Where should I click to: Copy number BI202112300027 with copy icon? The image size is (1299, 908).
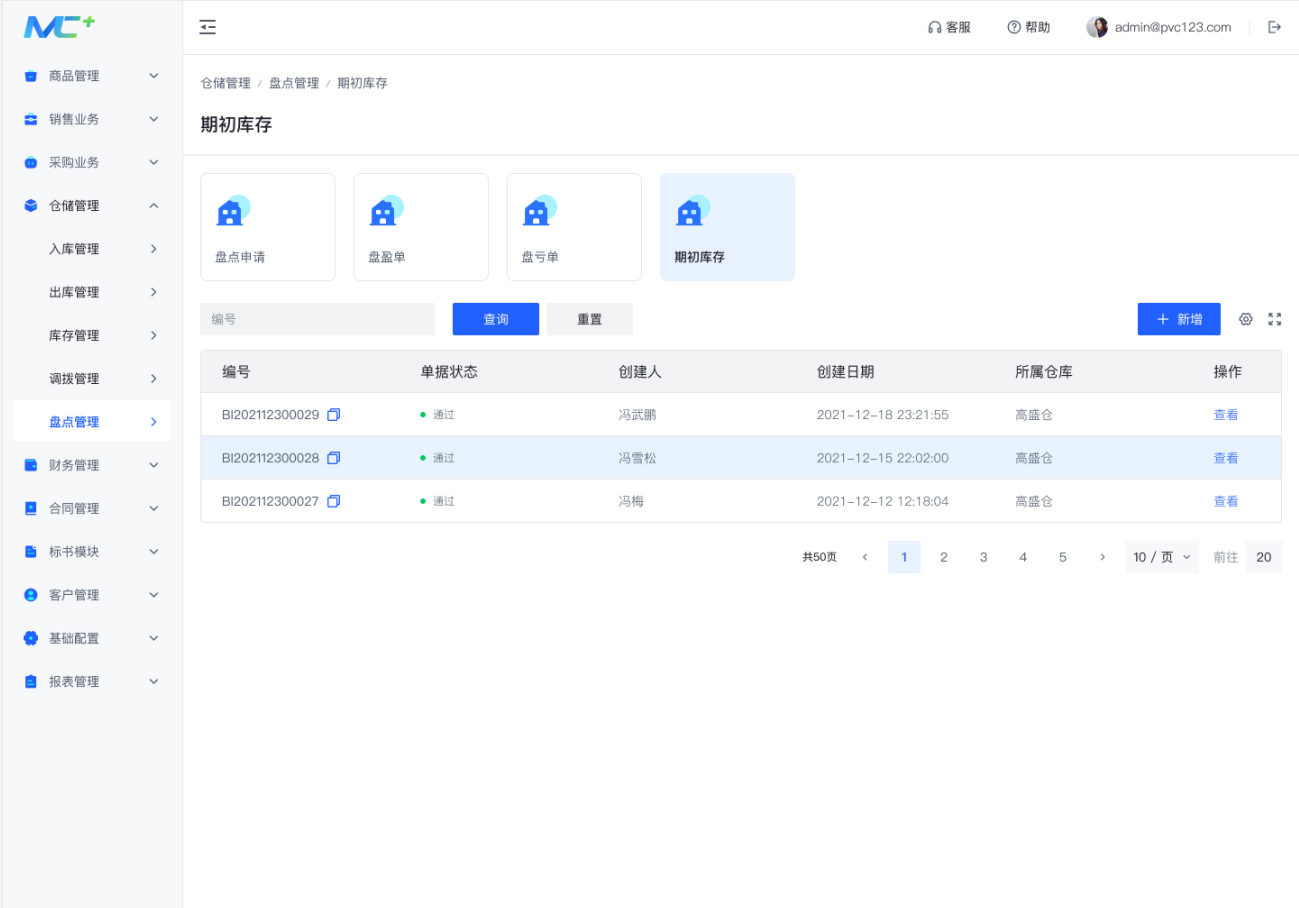click(334, 501)
